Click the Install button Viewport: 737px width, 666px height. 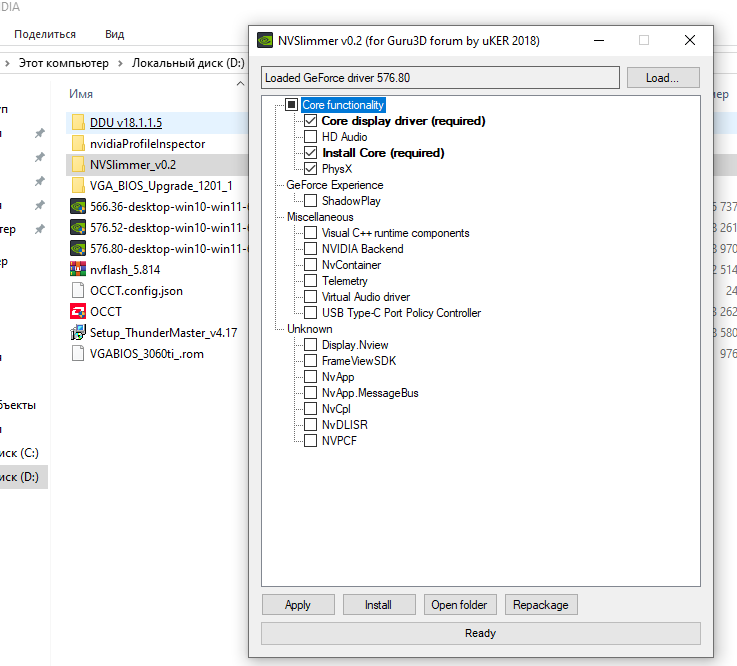(x=379, y=605)
